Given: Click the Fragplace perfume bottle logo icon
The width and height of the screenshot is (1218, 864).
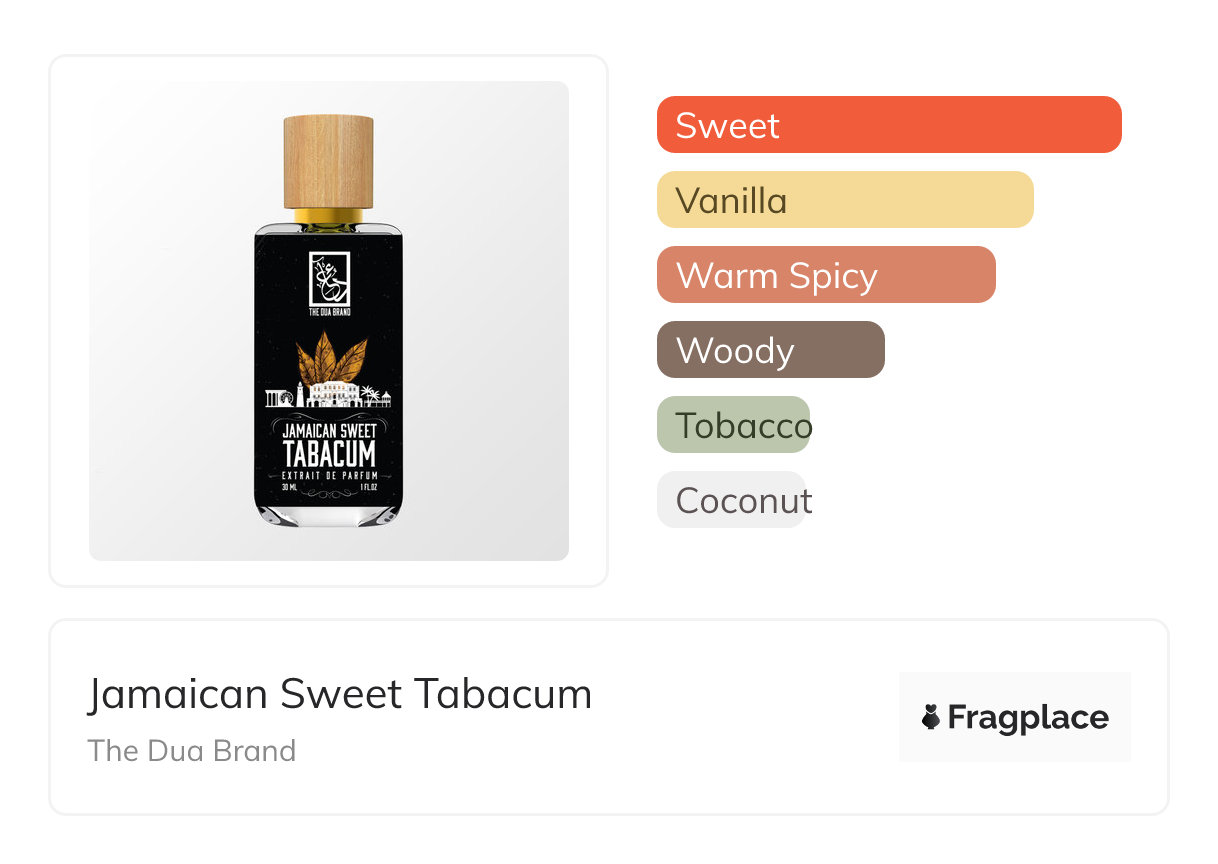Looking at the screenshot, I should coord(931,717).
